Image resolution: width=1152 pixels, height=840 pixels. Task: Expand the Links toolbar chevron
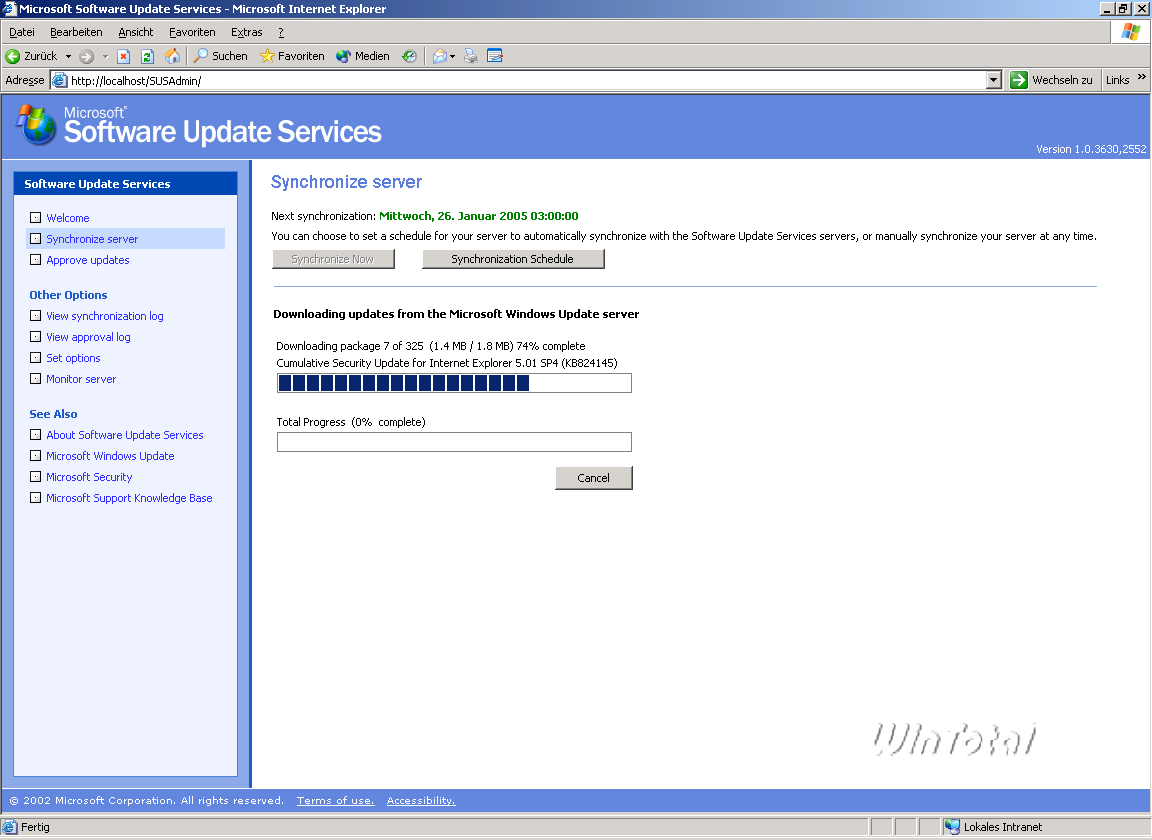pos(1141,77)
